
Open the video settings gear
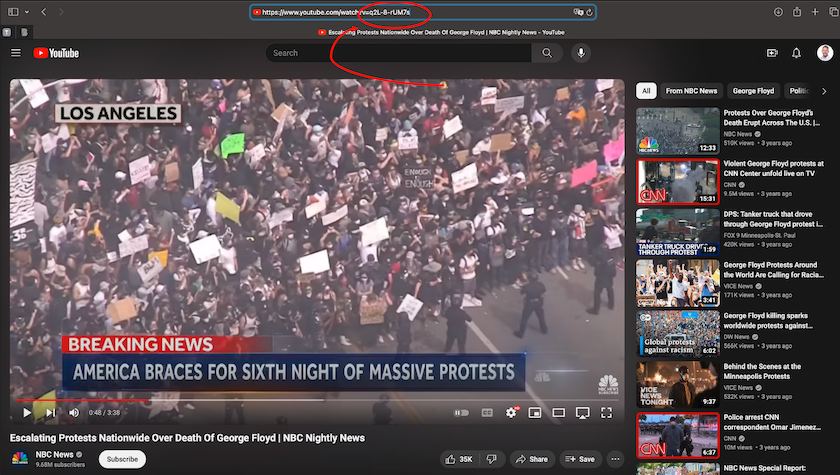(511, 412)
